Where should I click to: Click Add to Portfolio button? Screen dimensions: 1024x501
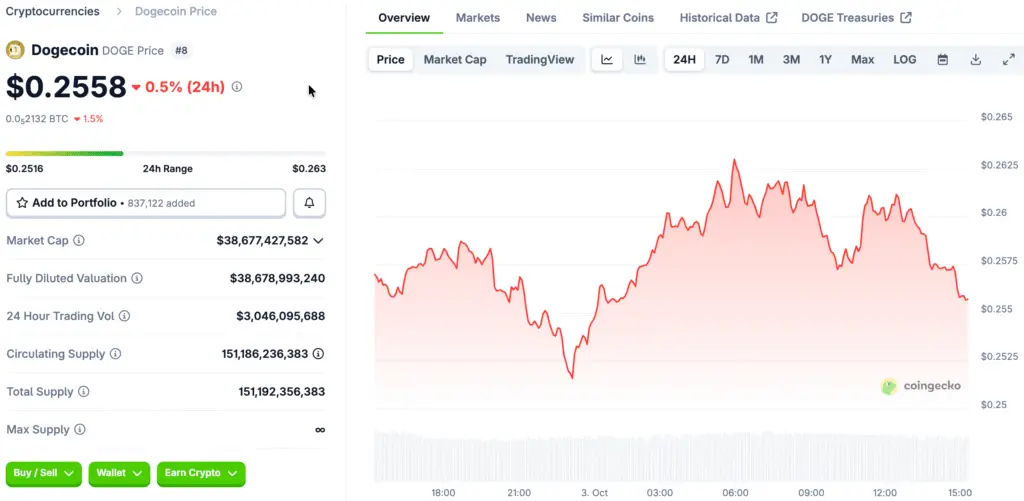(146, 203)
